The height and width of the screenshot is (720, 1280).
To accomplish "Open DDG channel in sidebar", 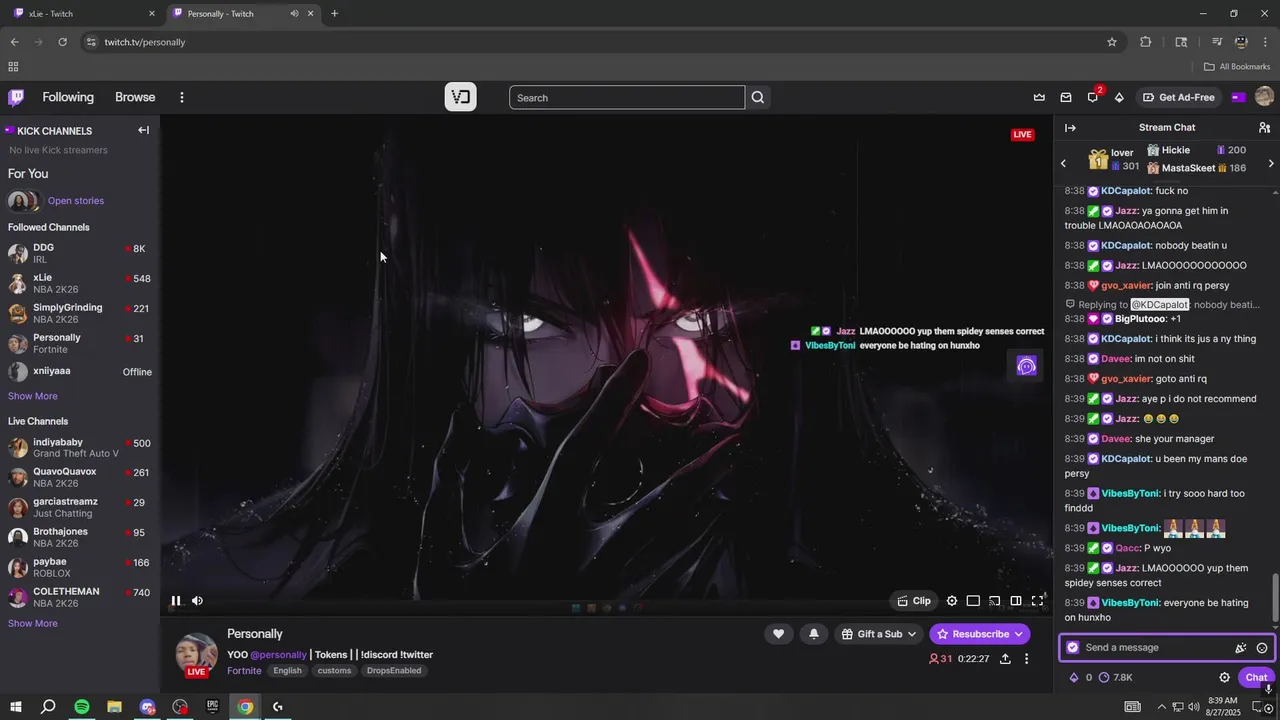I will pyautogui.click(x=80, y=253).
